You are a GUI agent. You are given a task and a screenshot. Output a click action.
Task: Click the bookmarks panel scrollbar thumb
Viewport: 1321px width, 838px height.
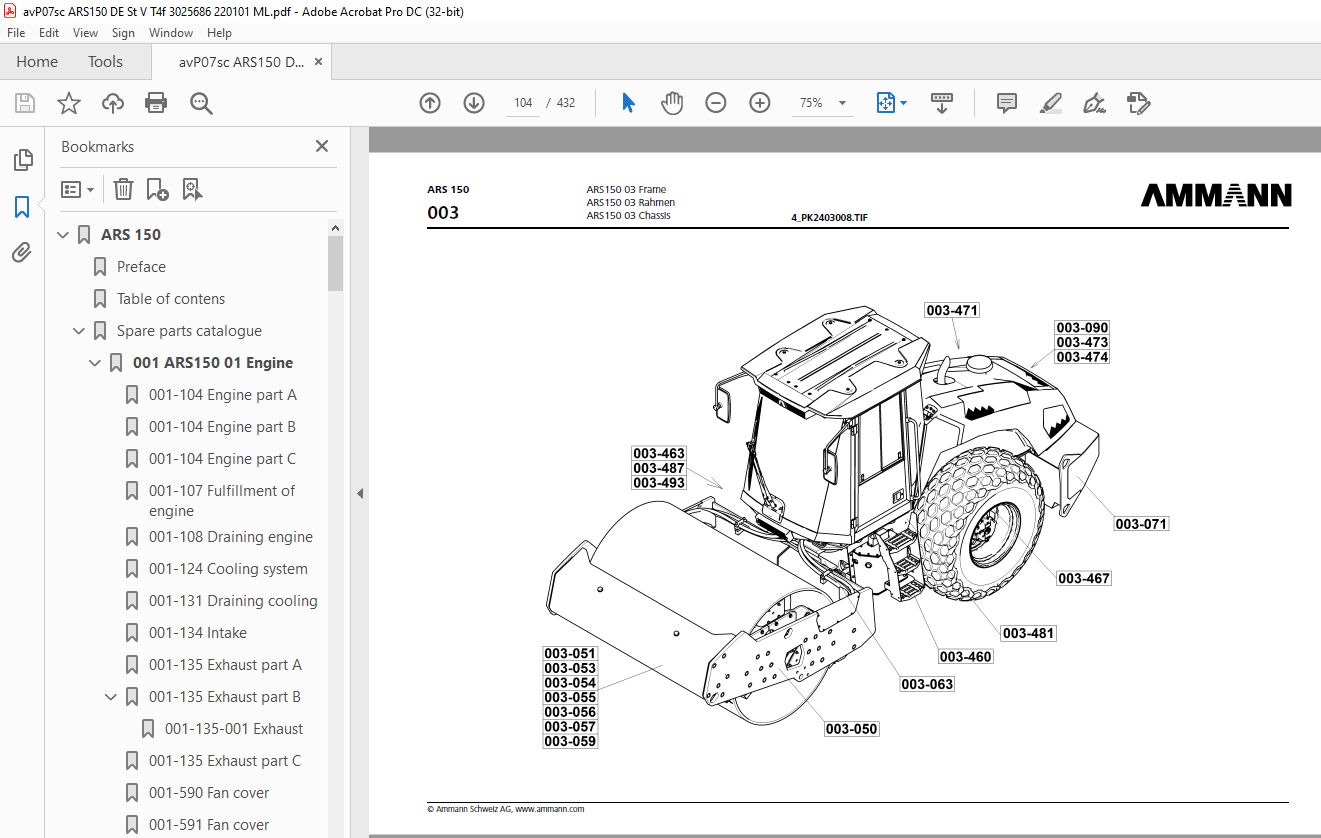point(335,263)
